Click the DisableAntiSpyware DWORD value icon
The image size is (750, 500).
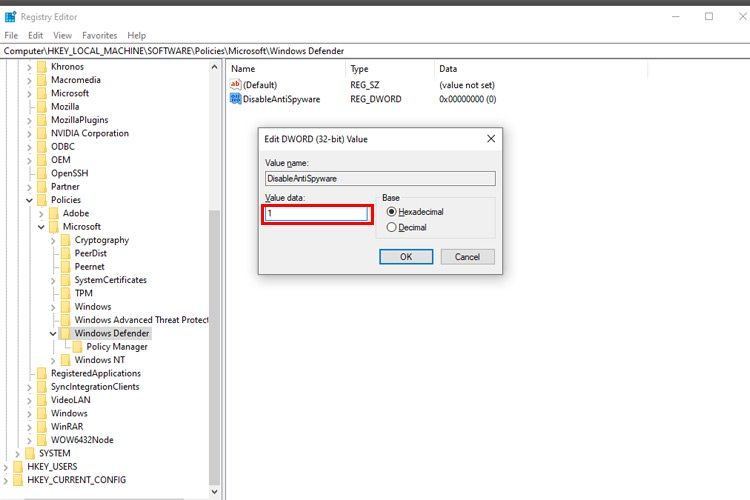236,99
